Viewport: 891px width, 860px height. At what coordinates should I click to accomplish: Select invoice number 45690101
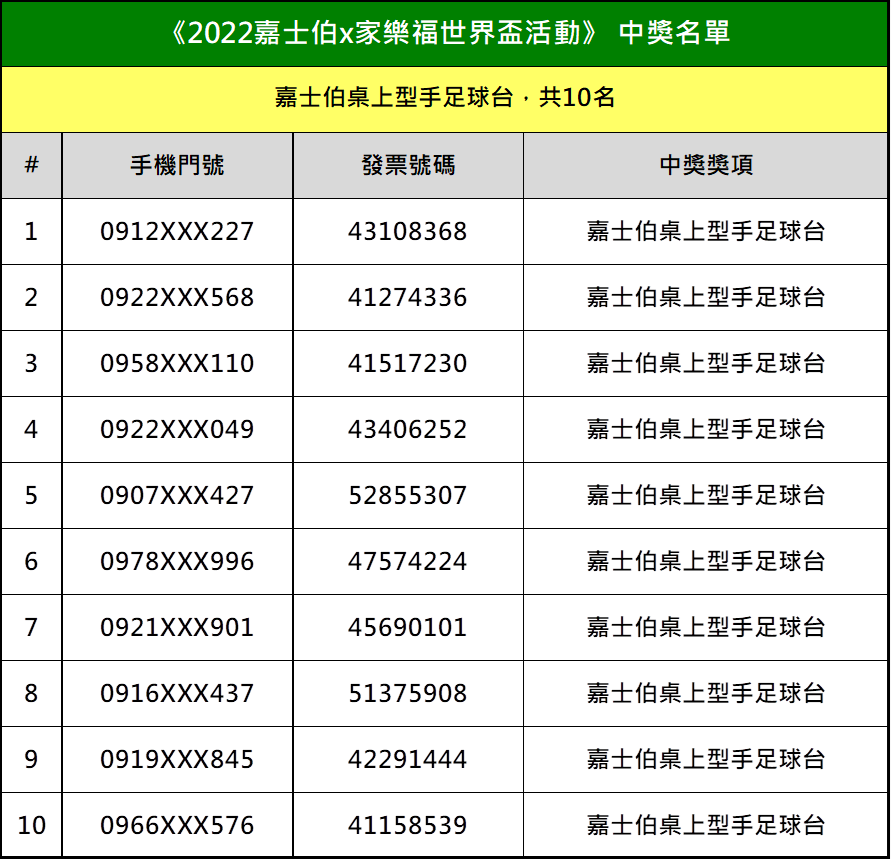coord(407,628)
